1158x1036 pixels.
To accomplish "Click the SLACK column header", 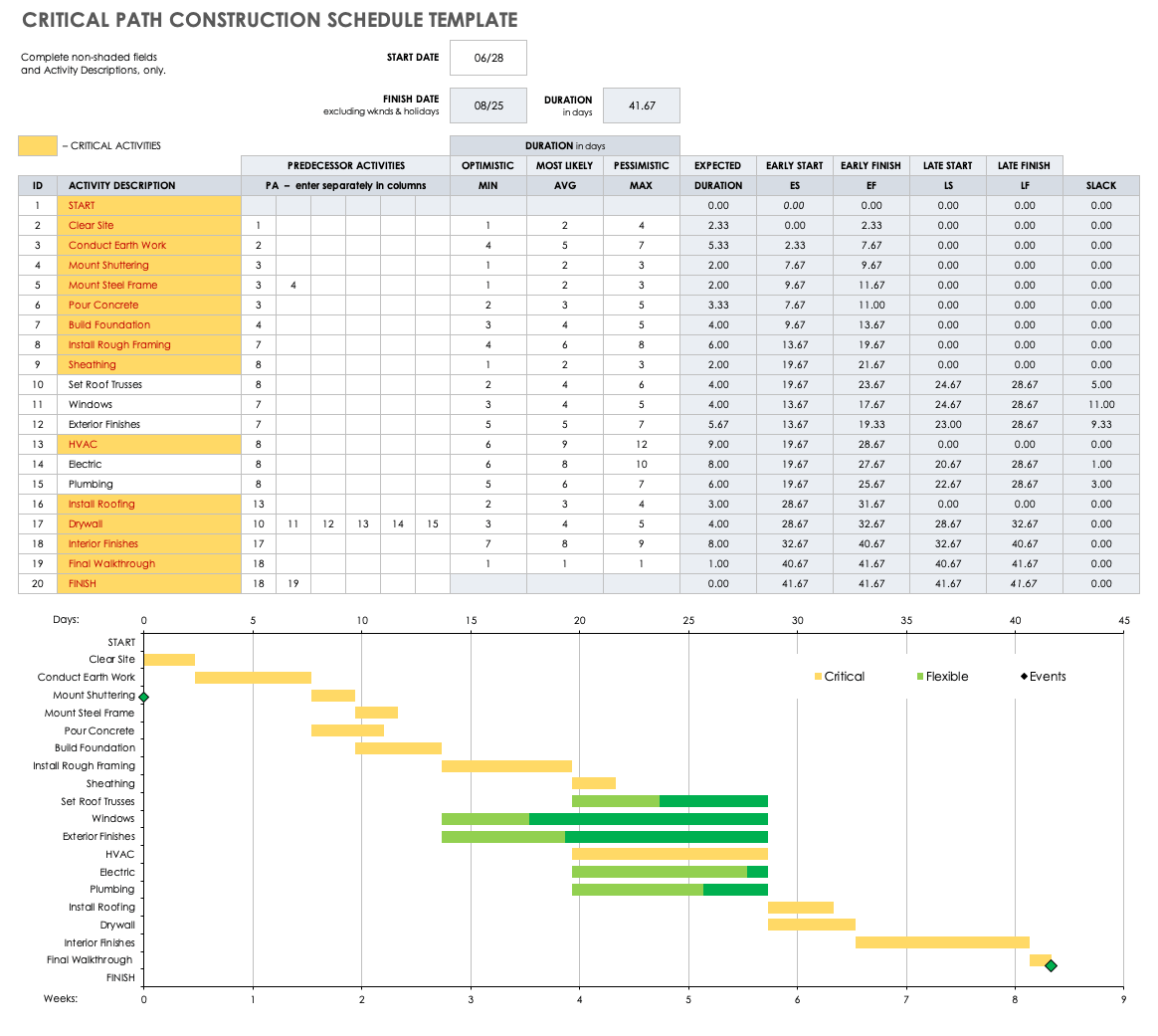I will 1101,185.
